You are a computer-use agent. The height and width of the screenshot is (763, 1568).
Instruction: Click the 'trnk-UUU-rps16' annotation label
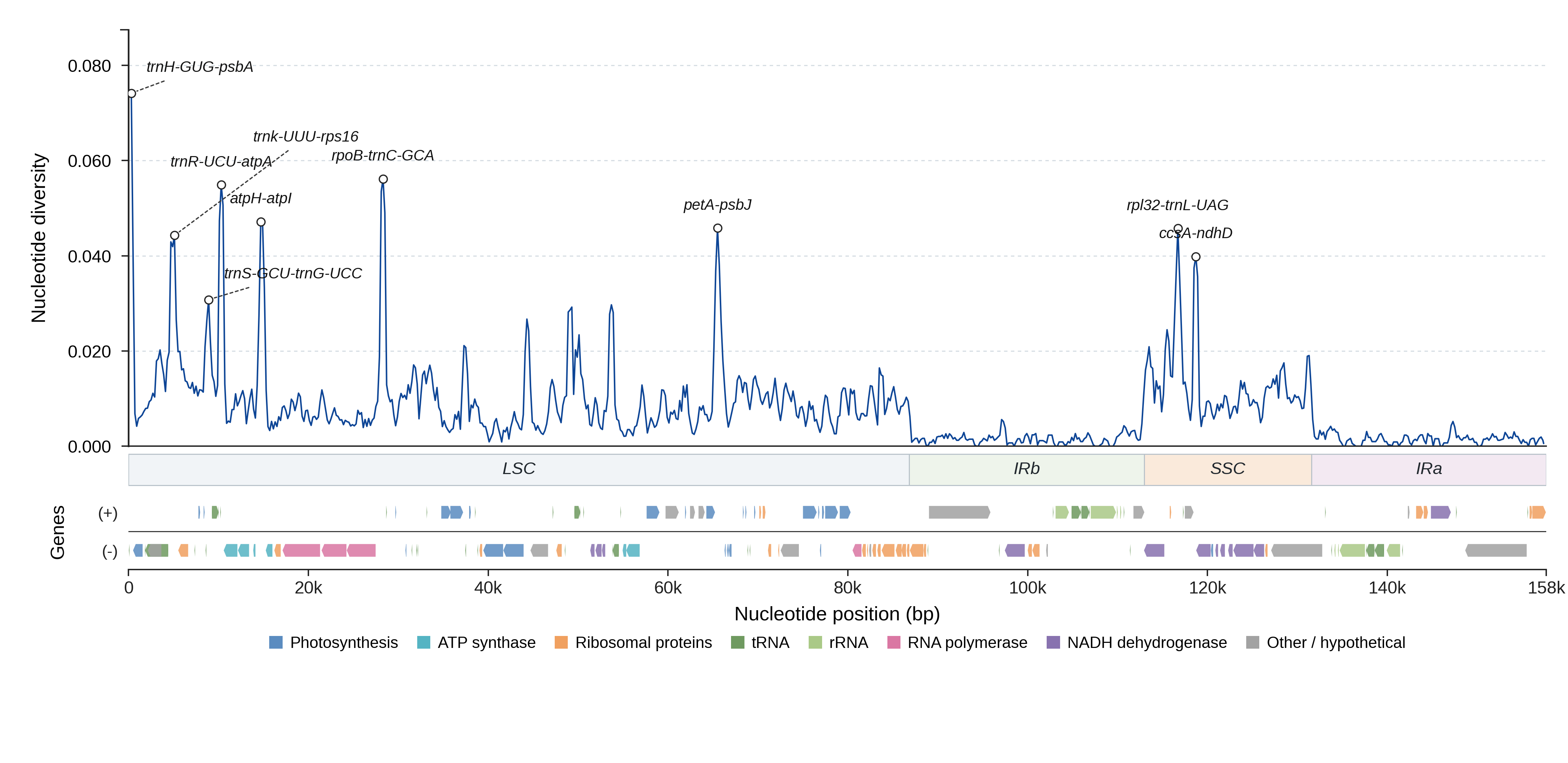coord(305,136)
